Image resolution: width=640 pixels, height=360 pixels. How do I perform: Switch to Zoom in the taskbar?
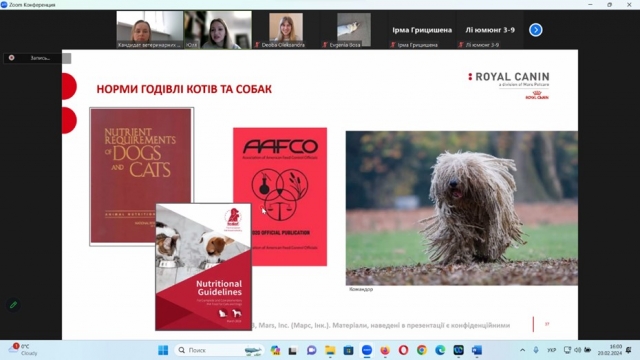pos(367,350)
